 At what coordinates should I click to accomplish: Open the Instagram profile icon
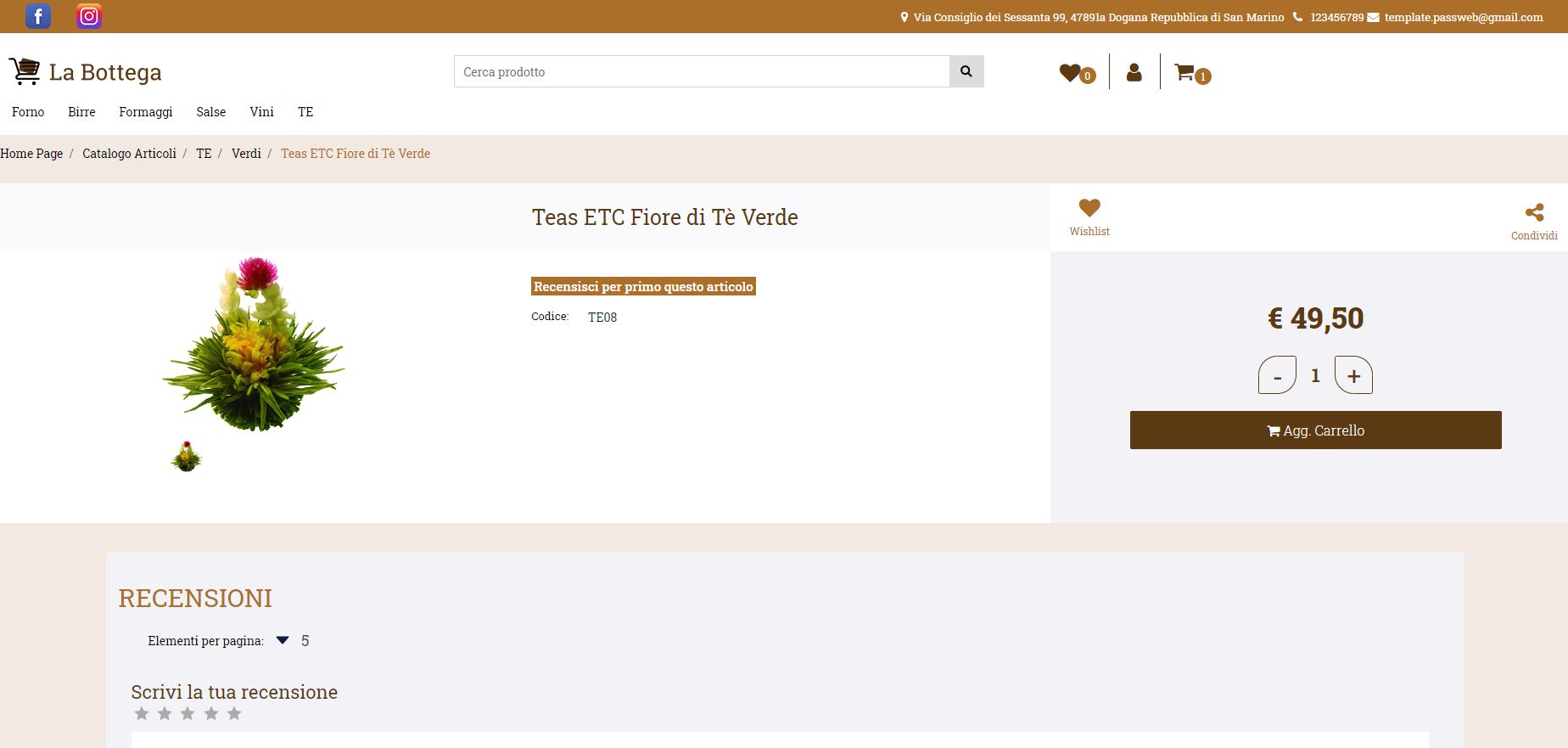(89, 16)
